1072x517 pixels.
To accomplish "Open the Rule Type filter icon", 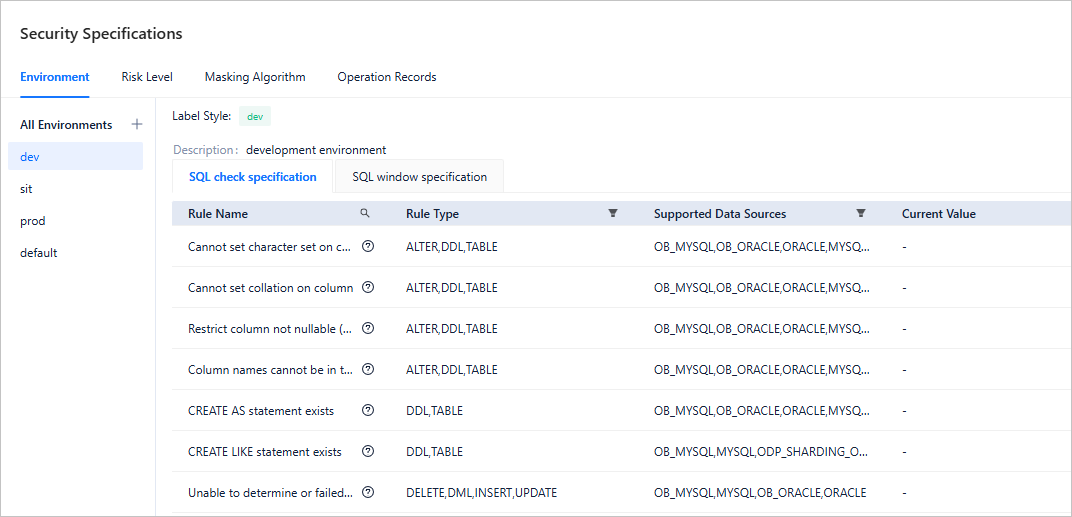I will pos(613,213).
